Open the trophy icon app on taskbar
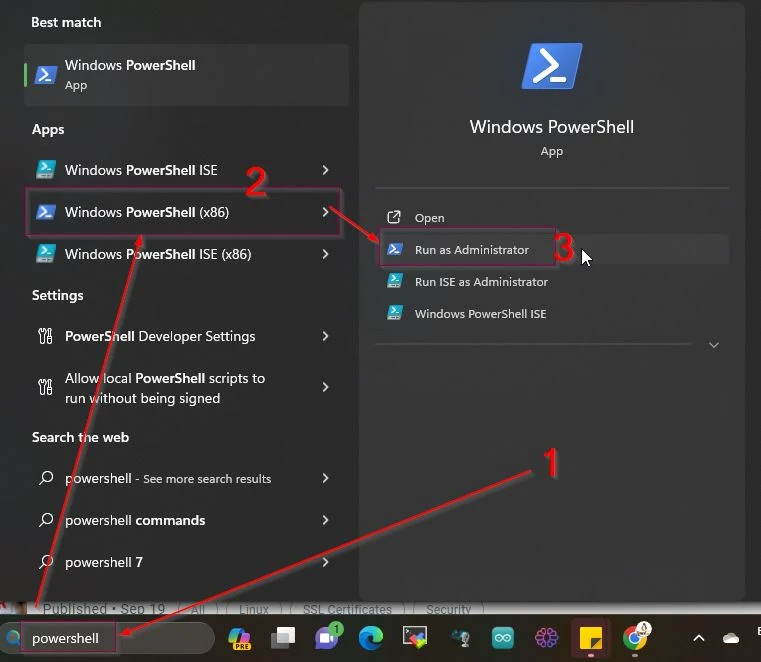Viewport: 761px width, 662px height. click(x=460, y=638)
